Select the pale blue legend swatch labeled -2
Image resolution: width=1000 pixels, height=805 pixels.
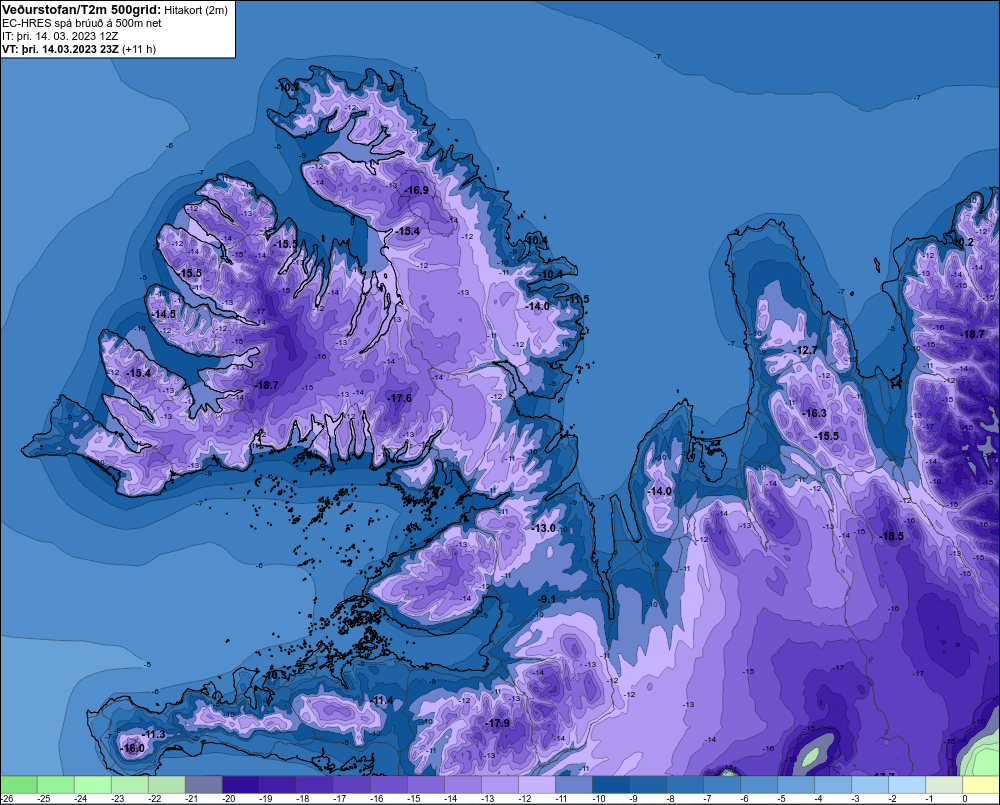[x=906, y=784]
